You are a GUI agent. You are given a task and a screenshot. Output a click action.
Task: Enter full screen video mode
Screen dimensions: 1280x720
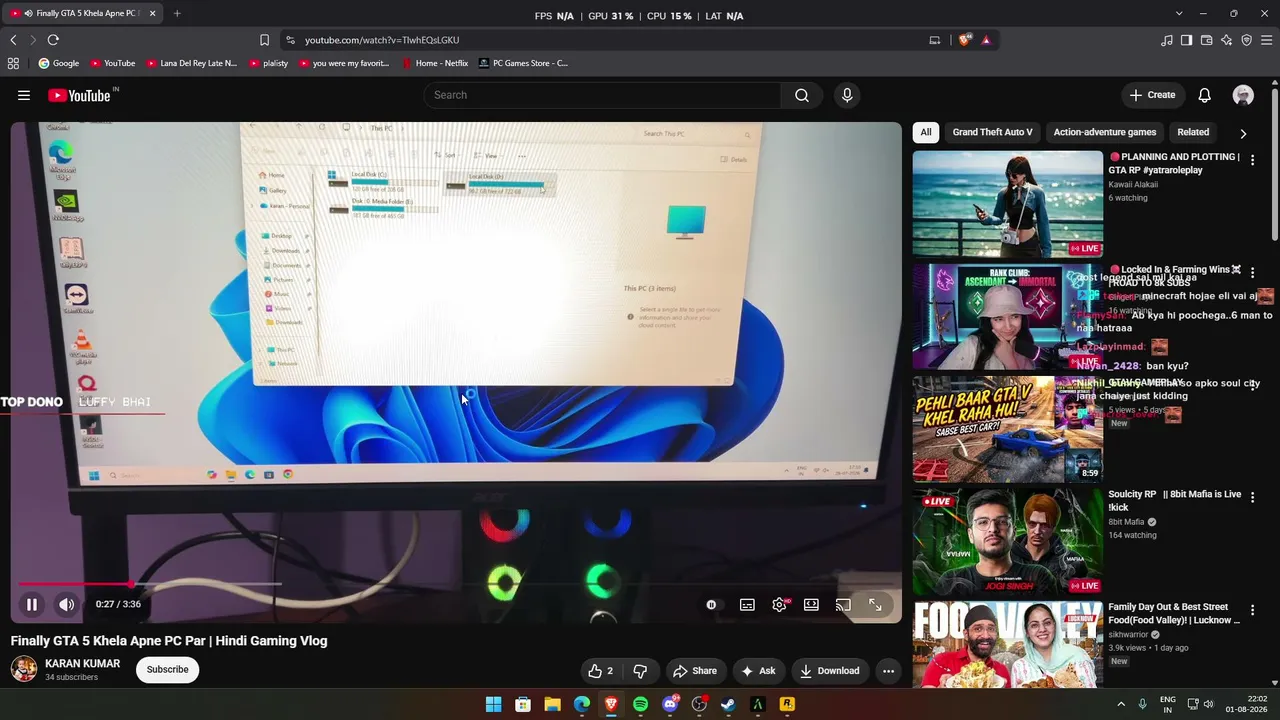tap(875, 605)
